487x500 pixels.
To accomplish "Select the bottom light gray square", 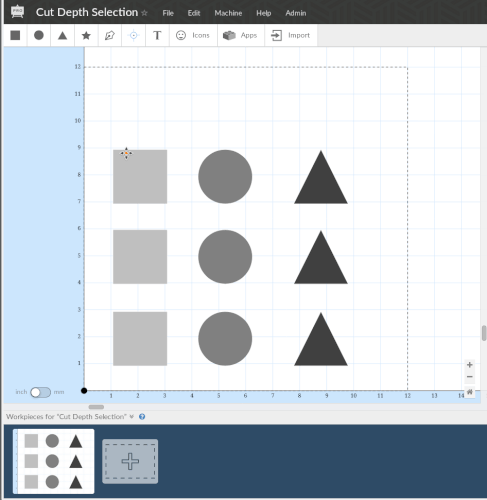I will (x=140, y=339).
